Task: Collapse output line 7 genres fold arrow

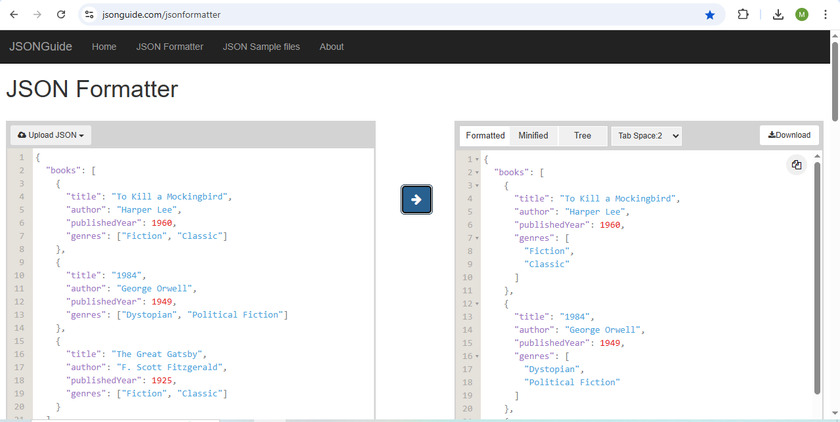Action: 477,238
